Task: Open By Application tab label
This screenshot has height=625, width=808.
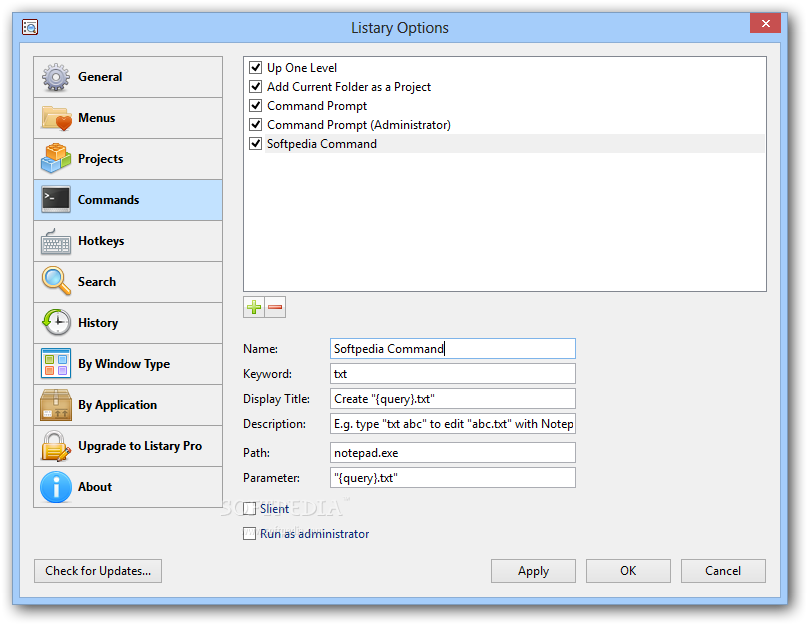Action: (117, 405)
